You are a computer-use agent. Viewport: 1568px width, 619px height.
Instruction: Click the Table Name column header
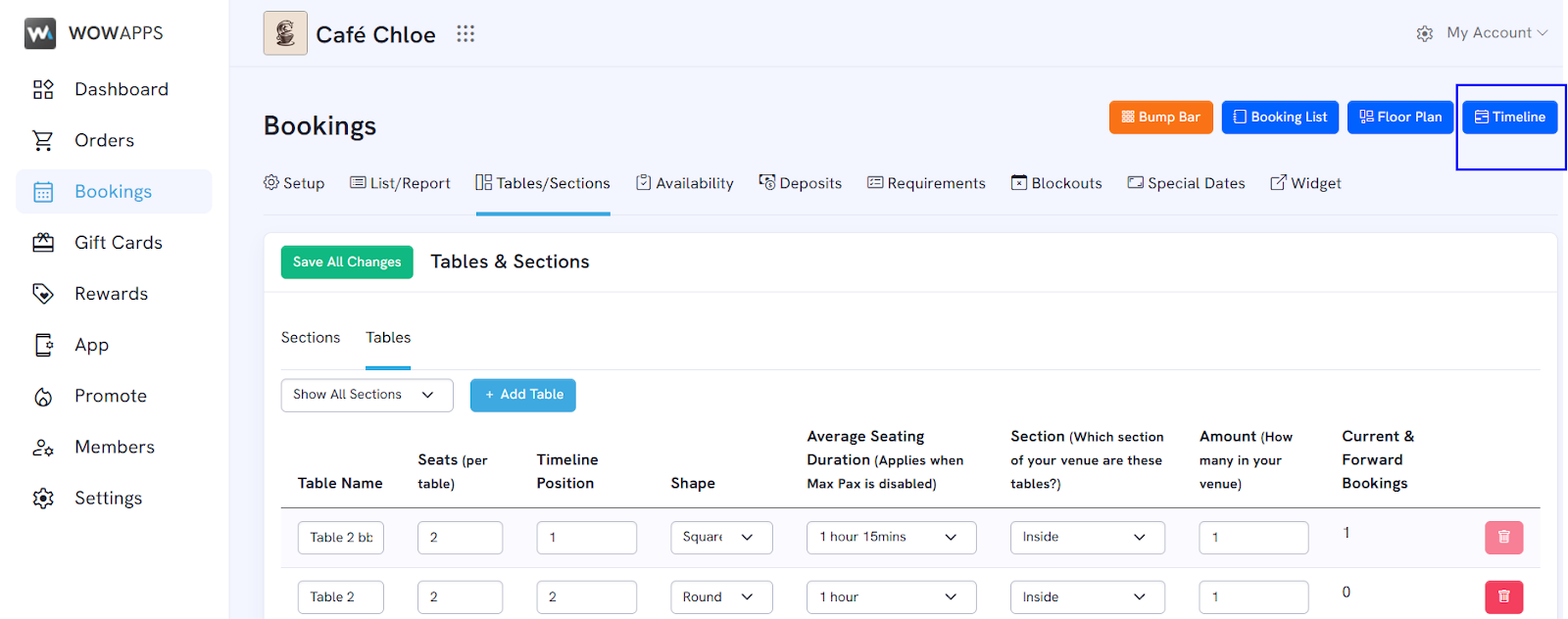pos(340,483)
